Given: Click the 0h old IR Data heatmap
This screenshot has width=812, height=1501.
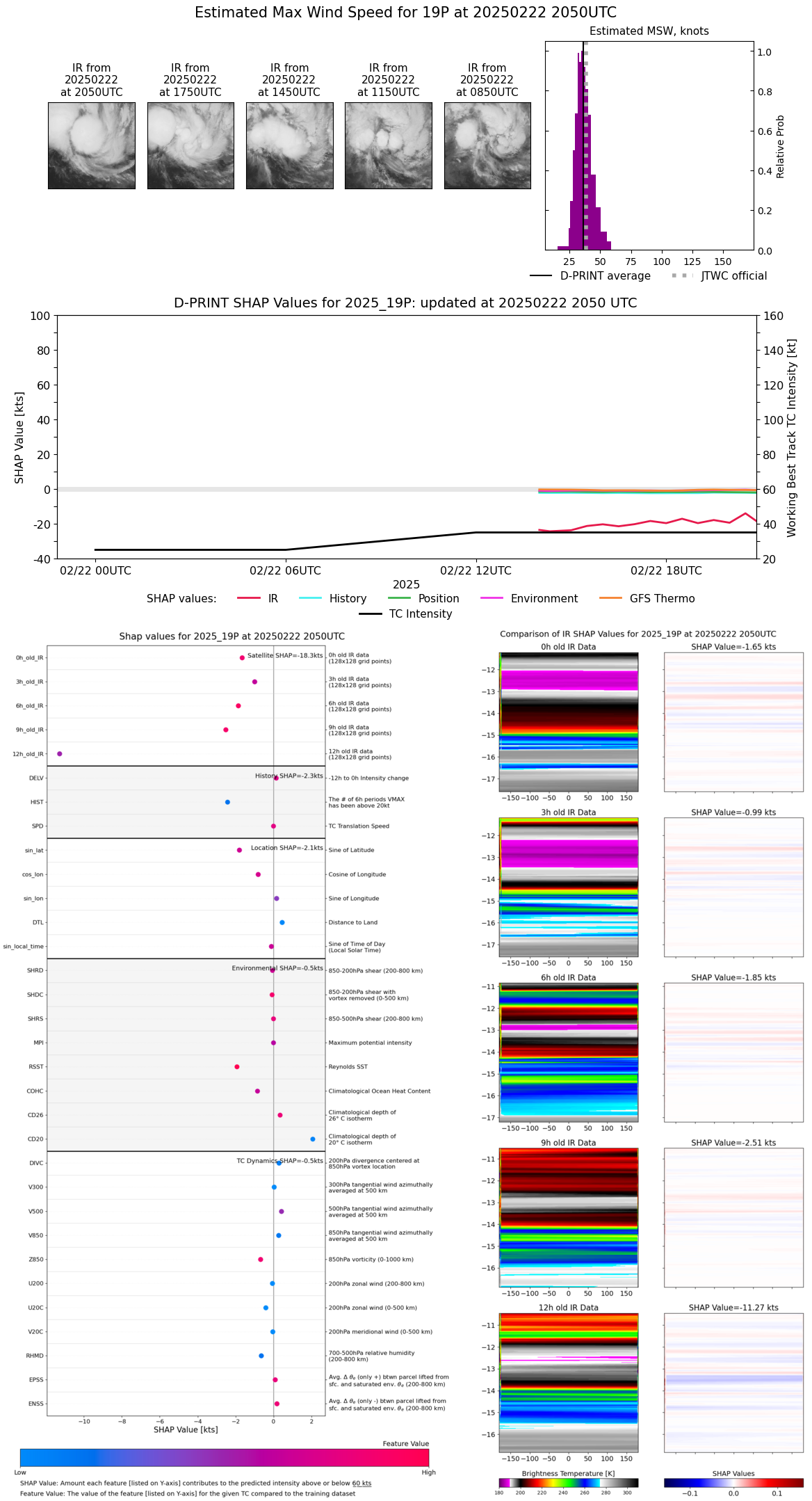Looking at the screenshot, I should tap(568, 721).
